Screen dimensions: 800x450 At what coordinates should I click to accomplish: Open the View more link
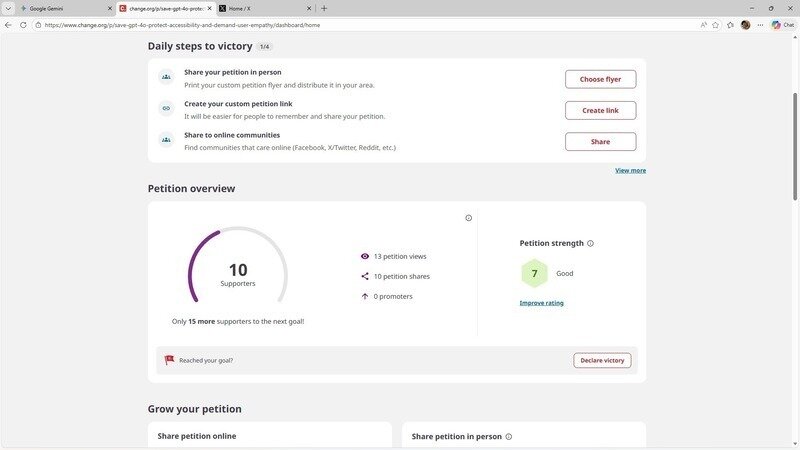pyautogui.click(x=630, y=171)
